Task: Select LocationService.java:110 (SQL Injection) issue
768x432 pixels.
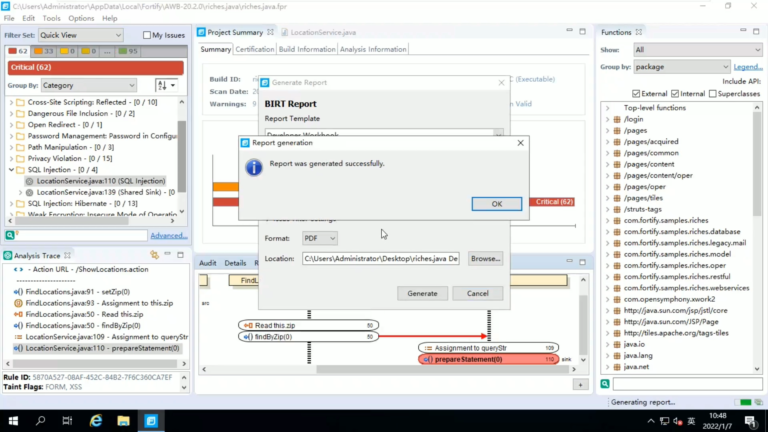Action: 101,181
